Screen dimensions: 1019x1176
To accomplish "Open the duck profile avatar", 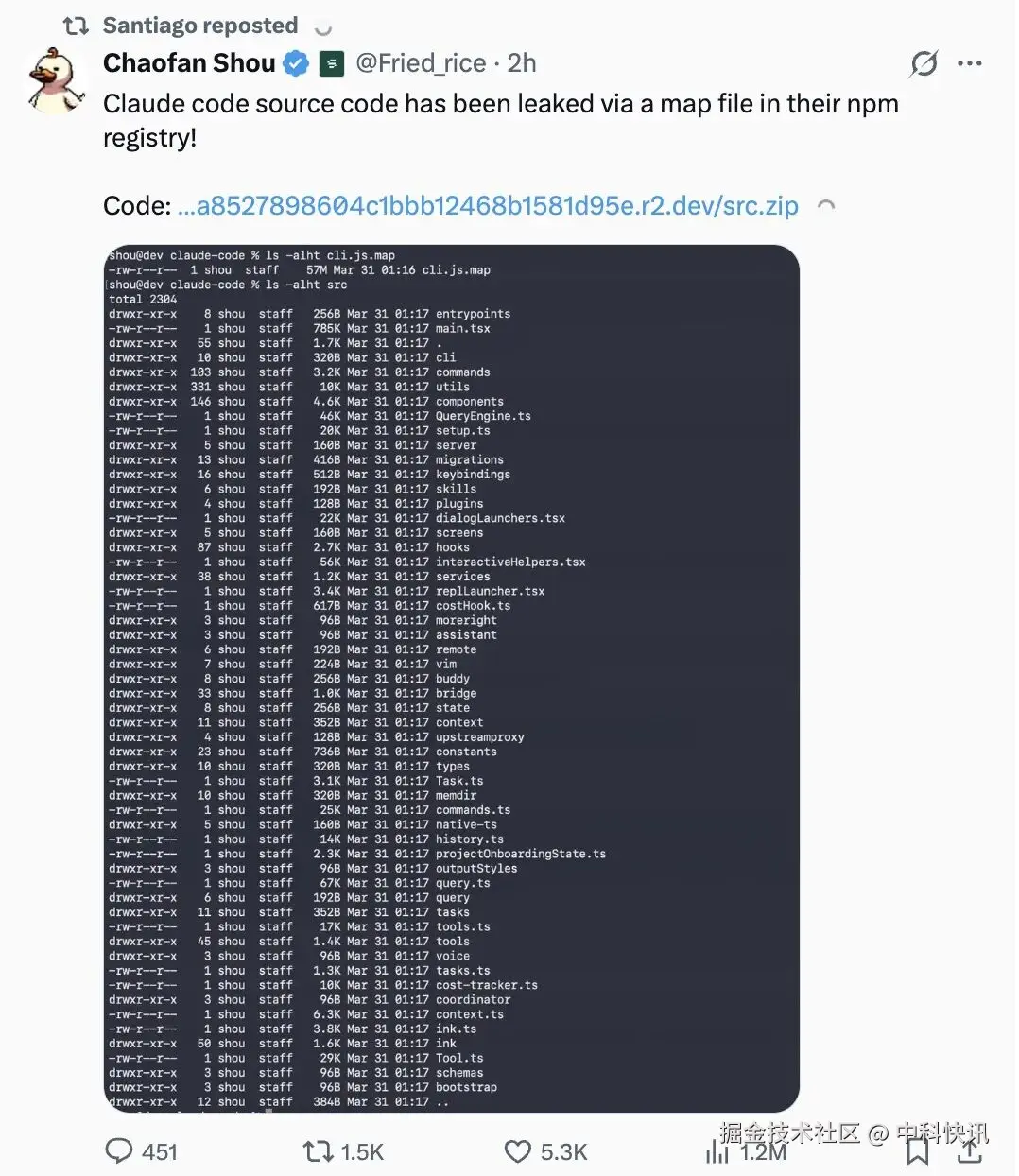I will click(57, 81).
